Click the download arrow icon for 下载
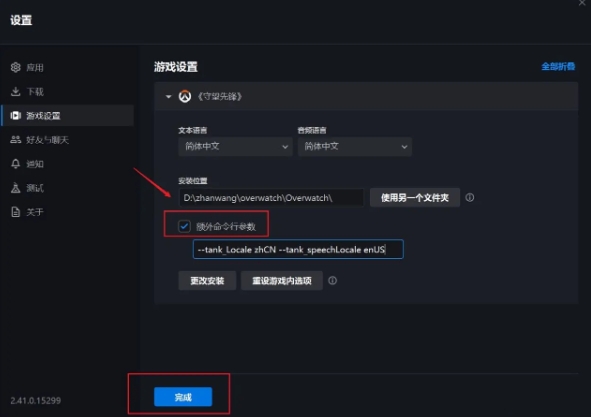Viewport: 591px width, 417px height. pyautogui.click(x=15, y=92)
